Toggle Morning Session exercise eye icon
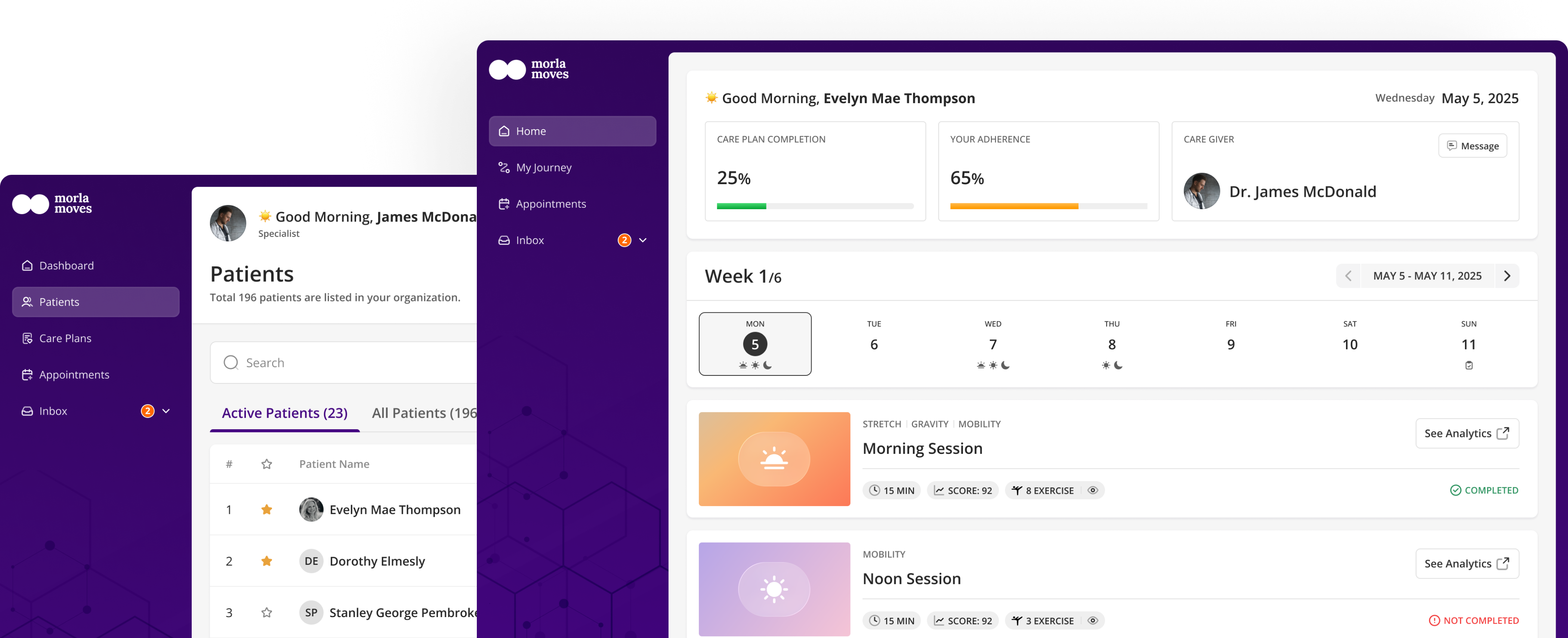The image size is (1568, 638). click(x=1093, y=490)
